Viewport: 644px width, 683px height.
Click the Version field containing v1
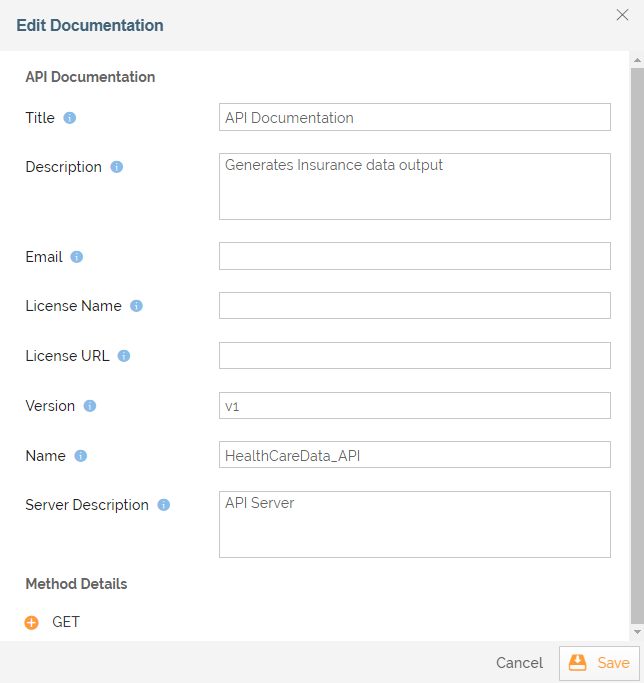click(x=414, y=405)
